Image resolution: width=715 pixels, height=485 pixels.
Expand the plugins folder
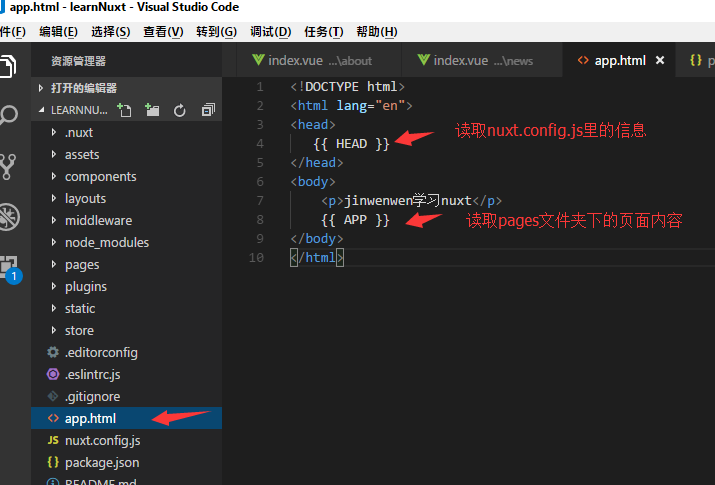click(54, 286)
